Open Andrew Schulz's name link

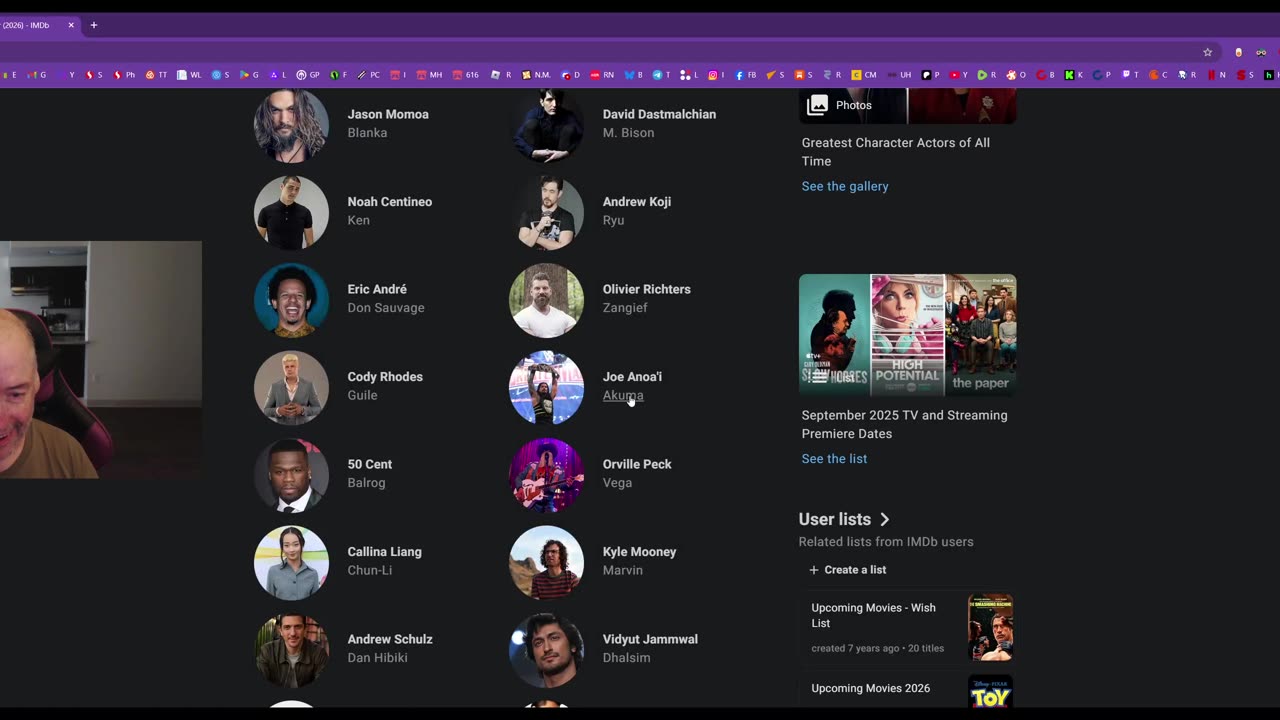(390, 639)
